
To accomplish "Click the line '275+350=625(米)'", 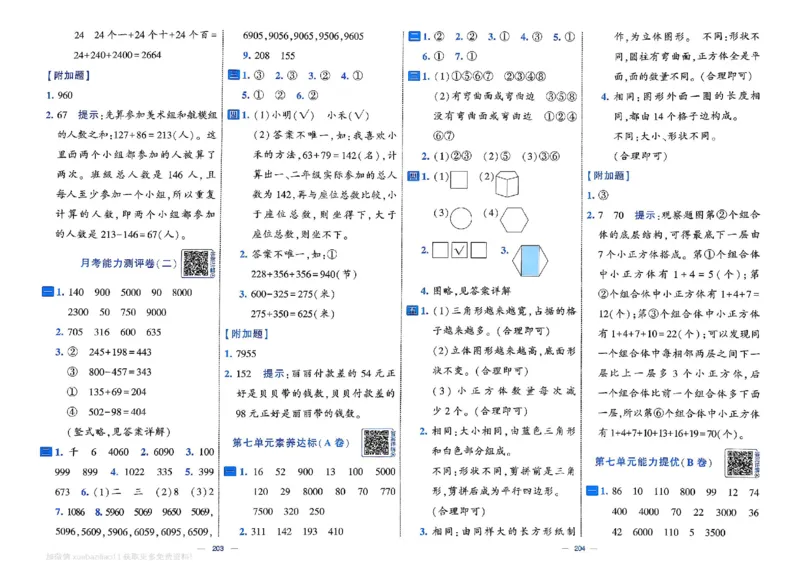I will pyautogui.click(x=292, y=314).
